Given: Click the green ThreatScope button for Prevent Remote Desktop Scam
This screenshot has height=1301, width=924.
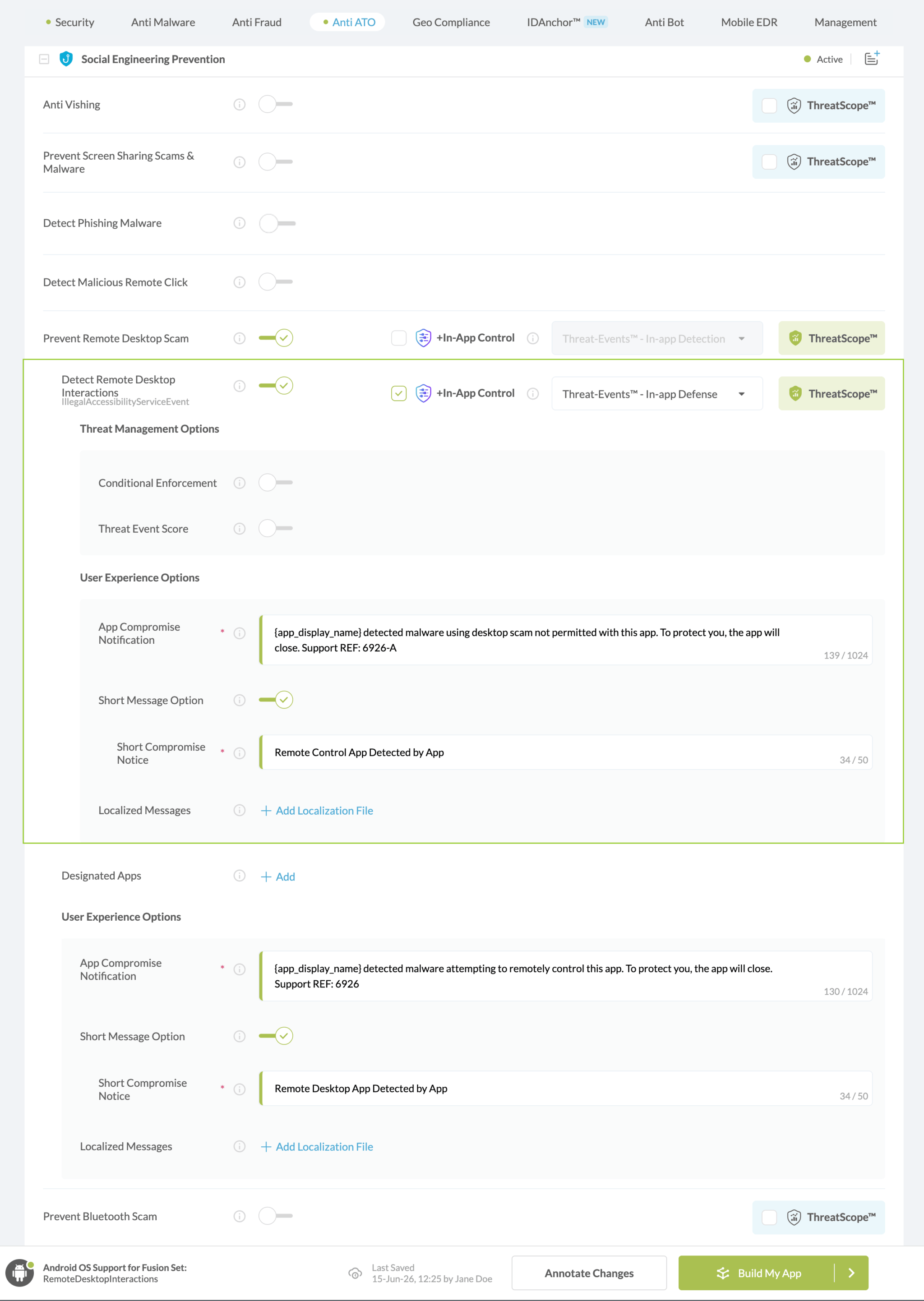Looking at the screenshot, I should click(x=831, y=338).
